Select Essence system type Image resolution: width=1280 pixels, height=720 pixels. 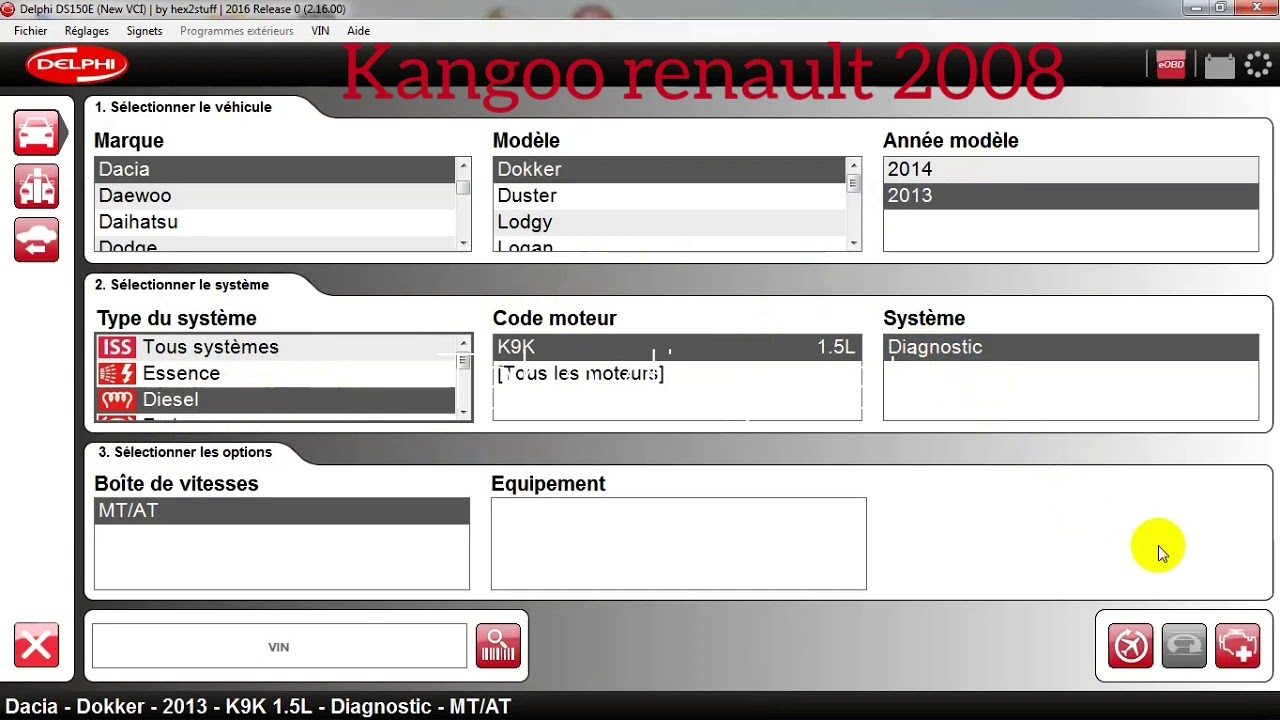click(x=277, y=373)
